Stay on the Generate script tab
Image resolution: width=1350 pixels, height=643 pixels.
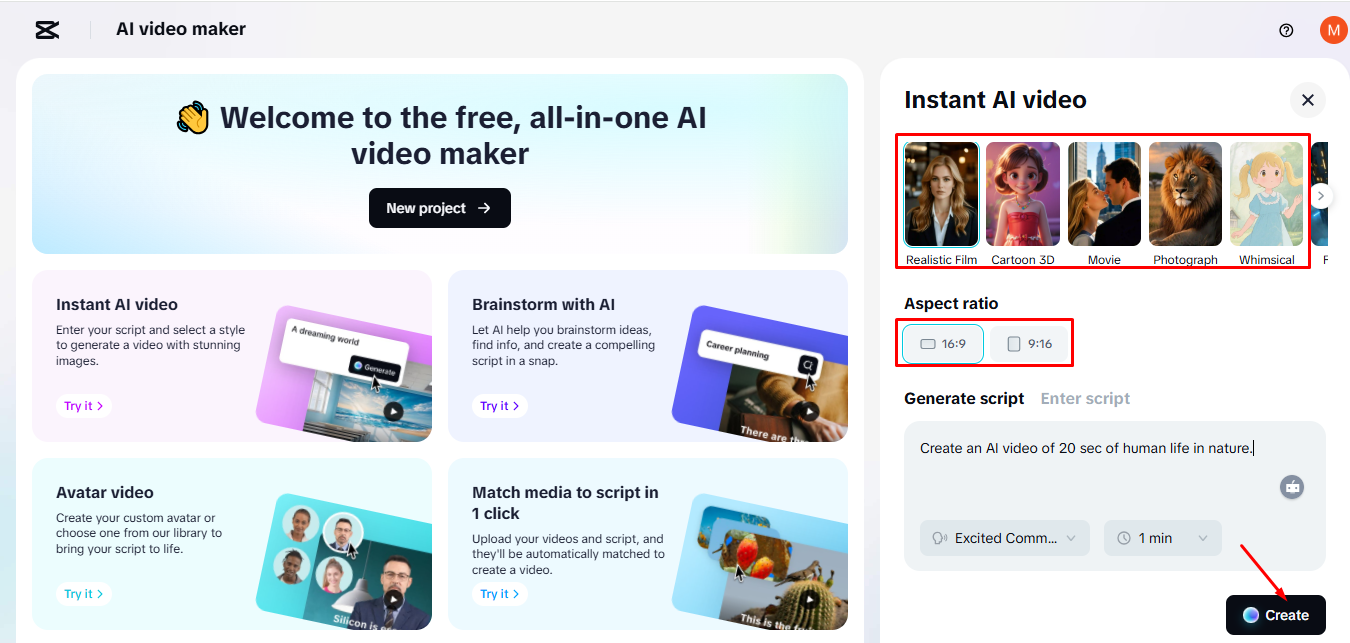tap(964, 398)
